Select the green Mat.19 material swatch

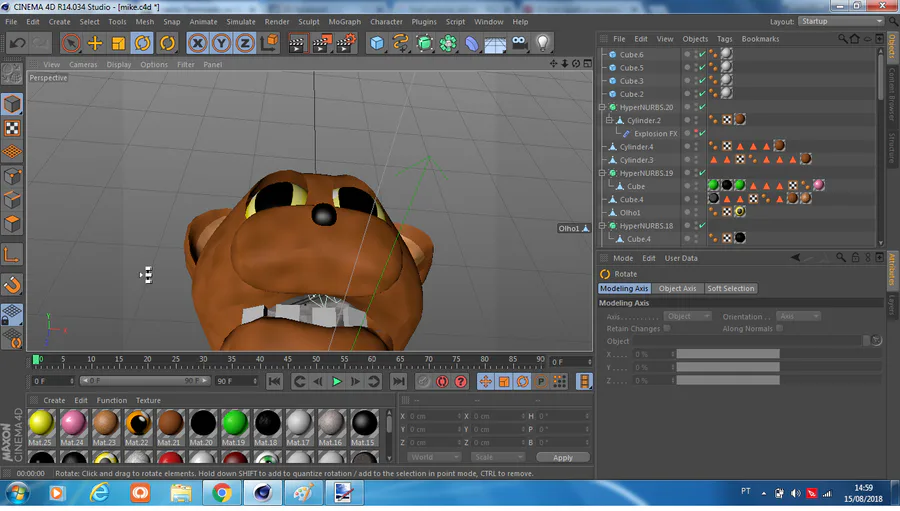tap(235, 424)
